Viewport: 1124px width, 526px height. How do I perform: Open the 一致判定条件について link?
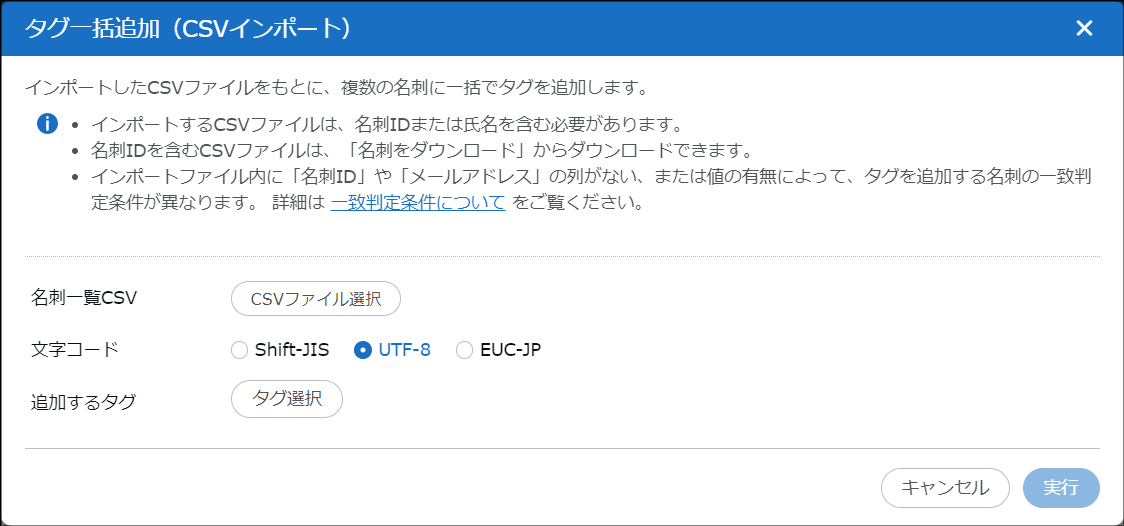coord(417,203)
